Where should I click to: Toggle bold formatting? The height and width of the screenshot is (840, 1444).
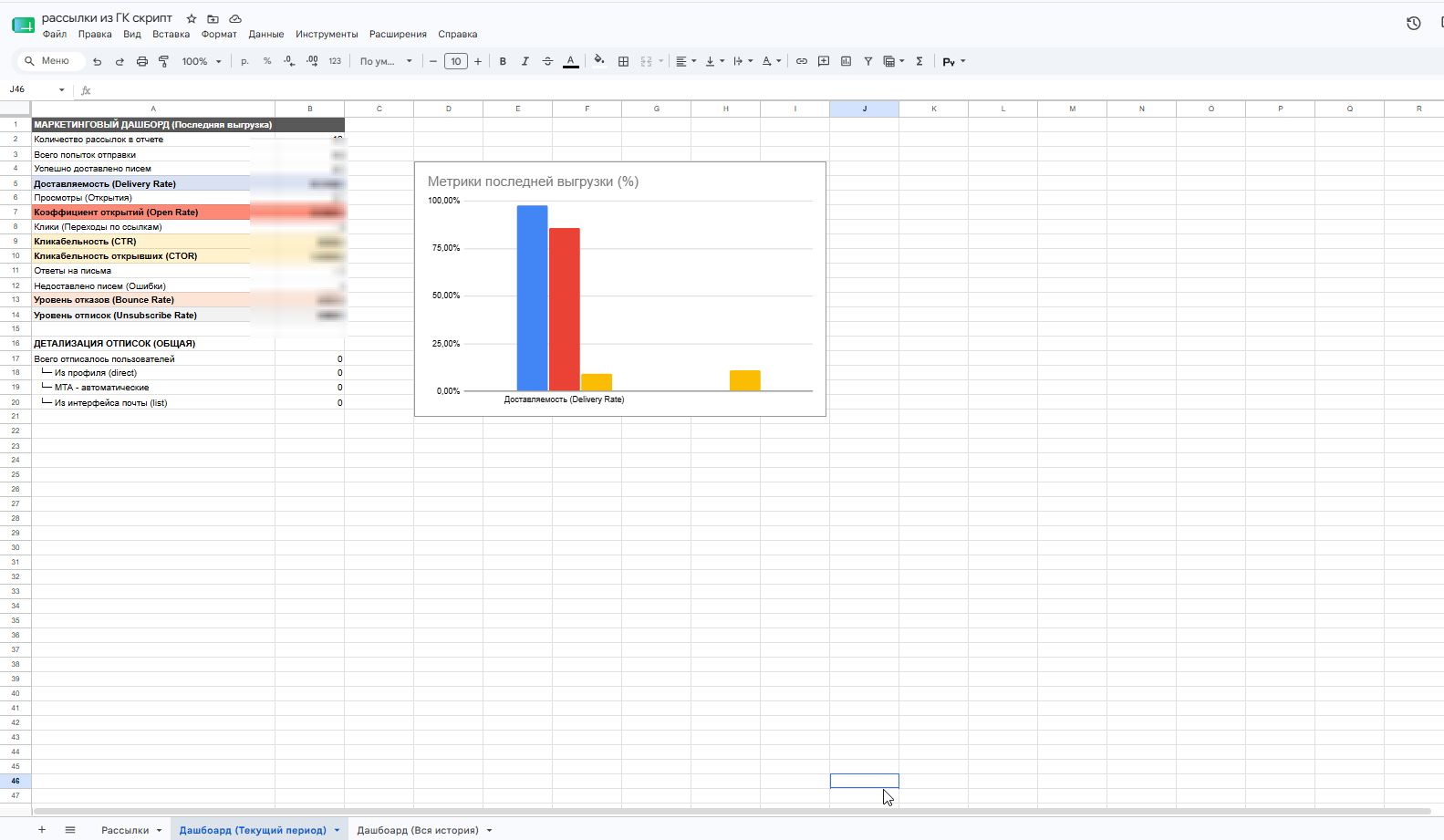click(503, 61)
